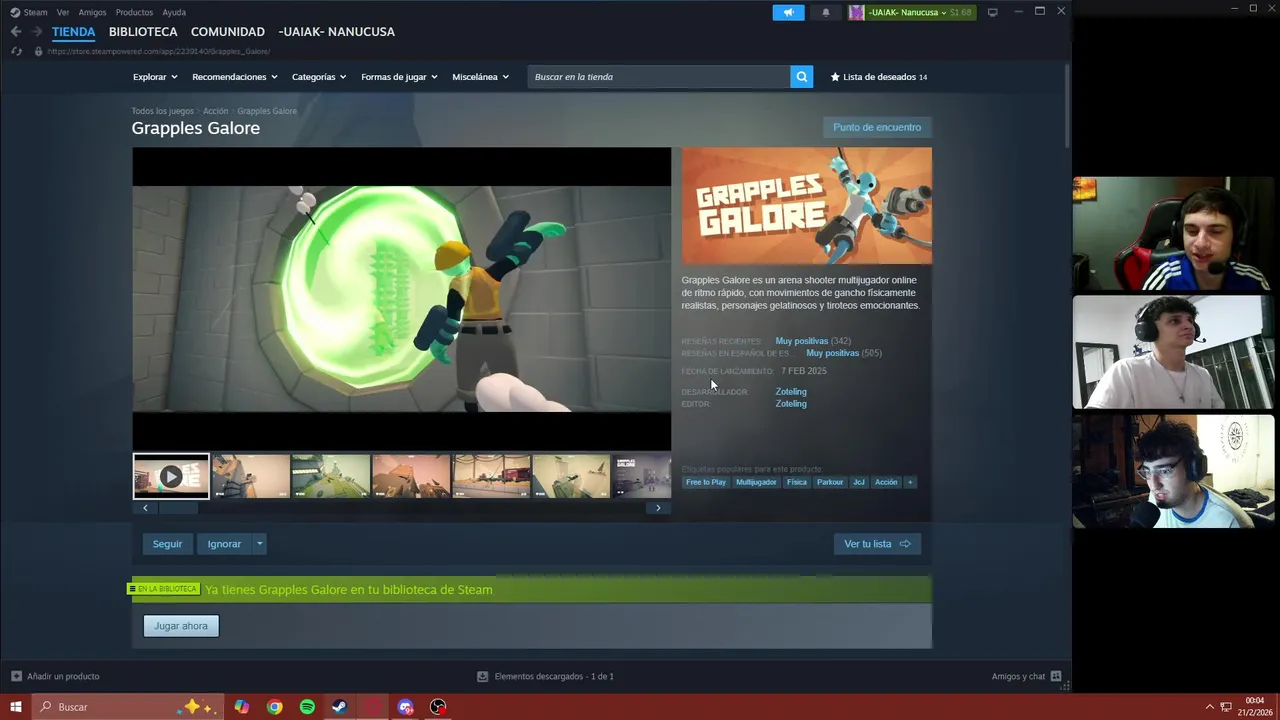The height and width of the screenshot is (720, 1280).
Task: Open the -UAIAK- NANUCUSA profile tab
Action: [x=337, y=32]
